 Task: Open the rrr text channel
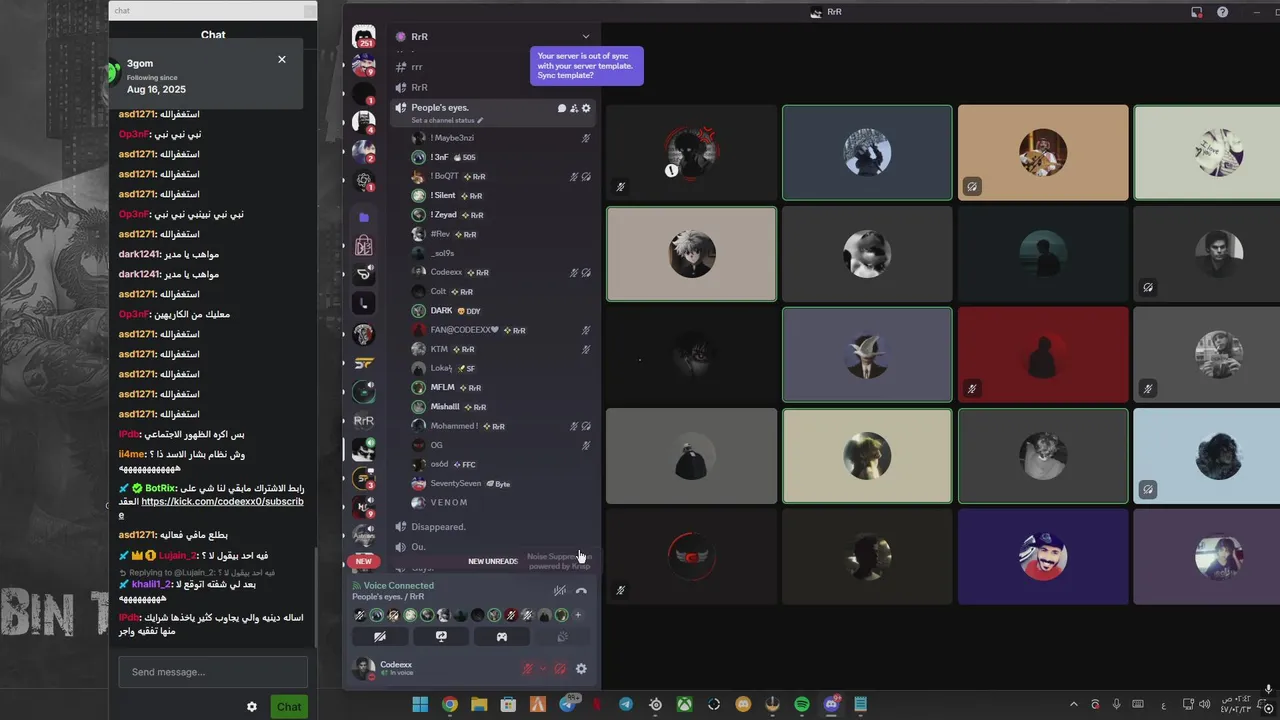point(495,67)
